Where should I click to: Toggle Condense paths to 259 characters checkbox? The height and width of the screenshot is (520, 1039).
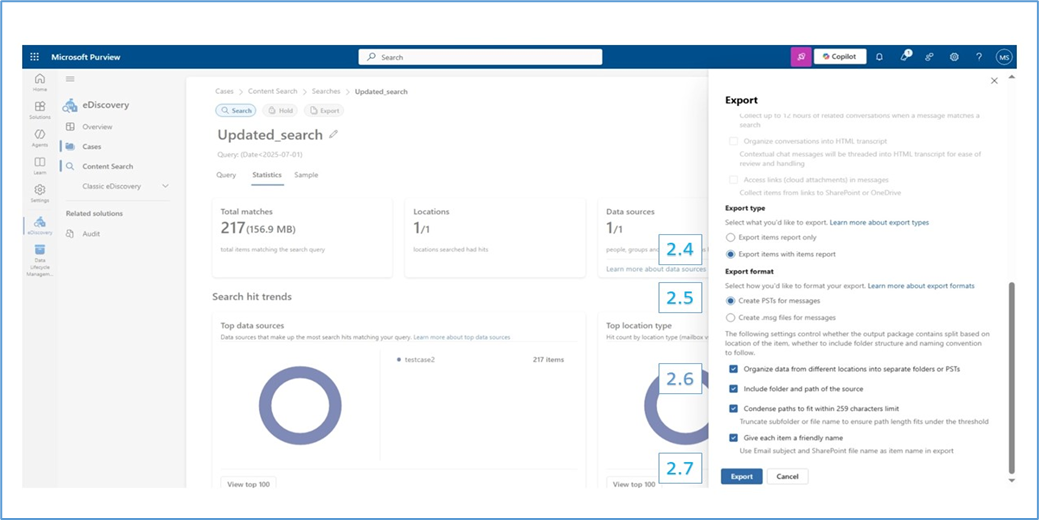pos(734,409)
